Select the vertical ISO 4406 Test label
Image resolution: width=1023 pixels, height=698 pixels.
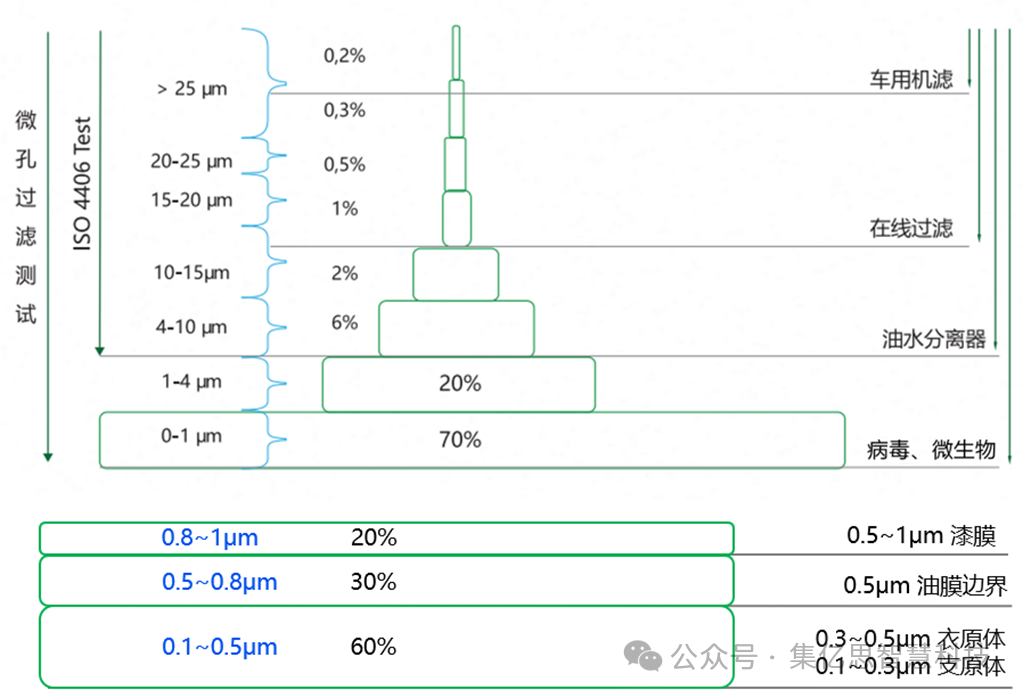pyautogui.click(x=83, y=184)
